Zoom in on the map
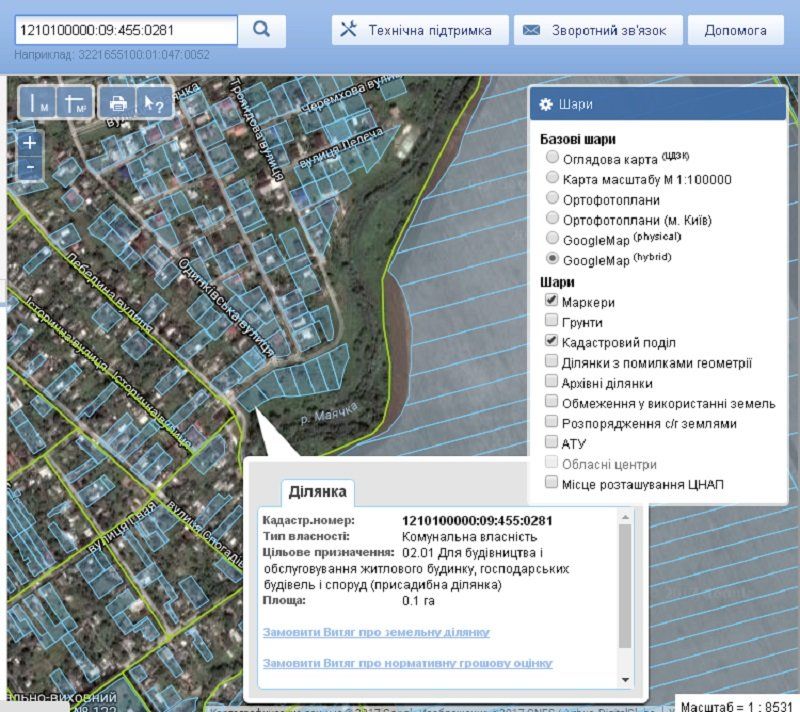 30,143
